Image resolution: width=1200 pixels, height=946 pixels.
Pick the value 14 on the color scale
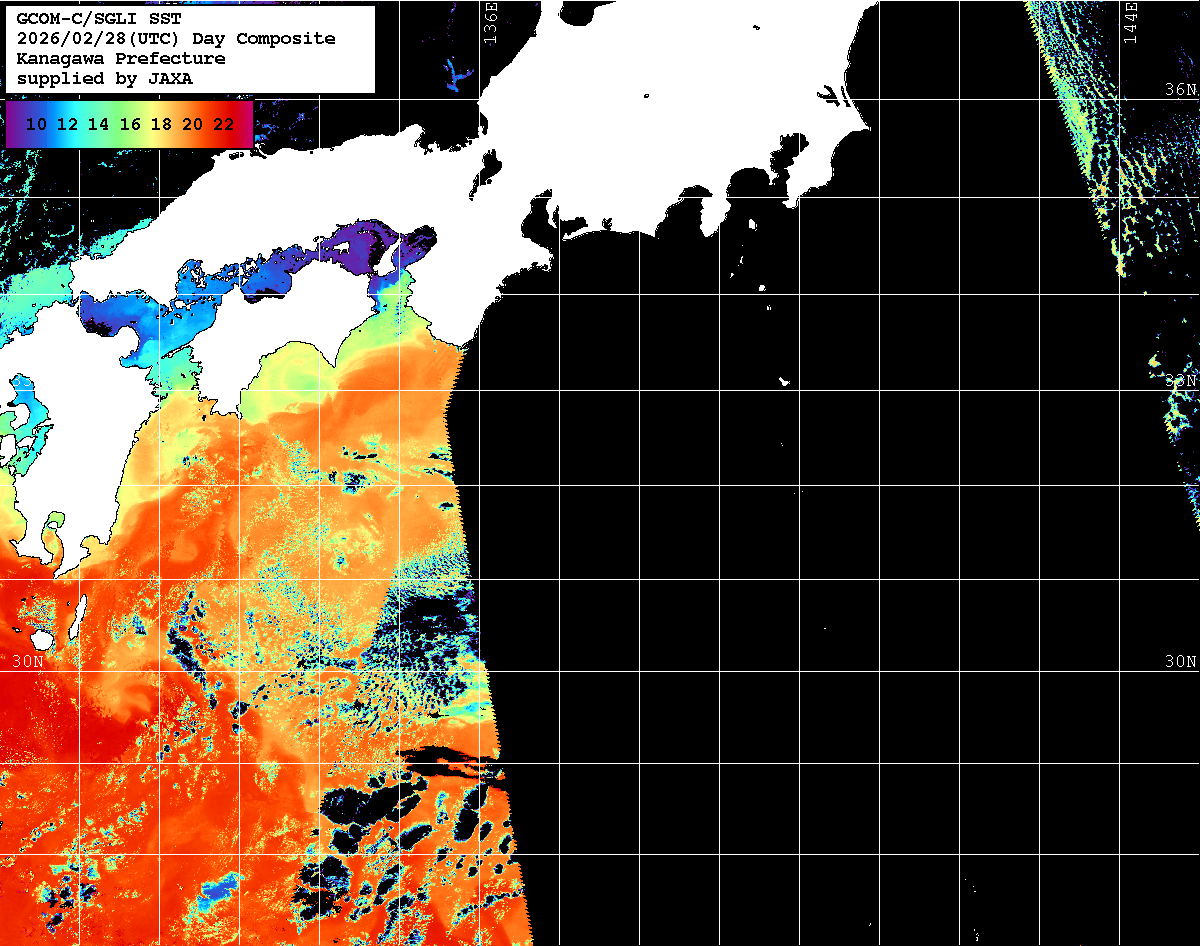pos(99,125)
